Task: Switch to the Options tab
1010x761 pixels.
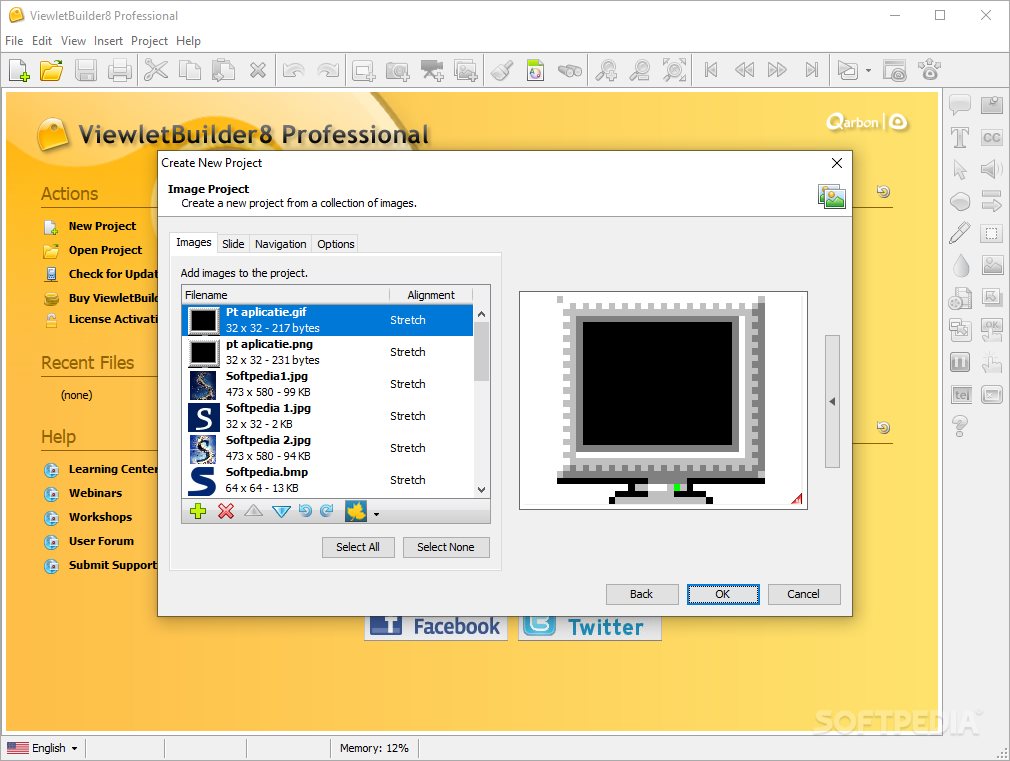Action: tap(336, 244)
